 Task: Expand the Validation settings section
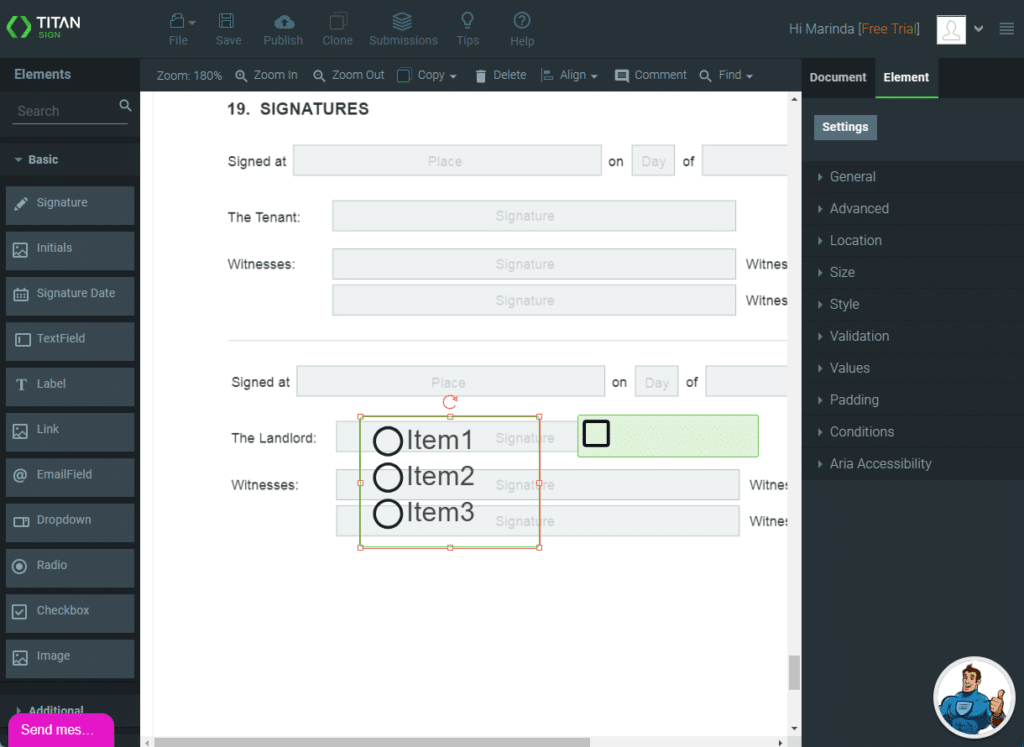pyautogui.click(x=858, y=336)
